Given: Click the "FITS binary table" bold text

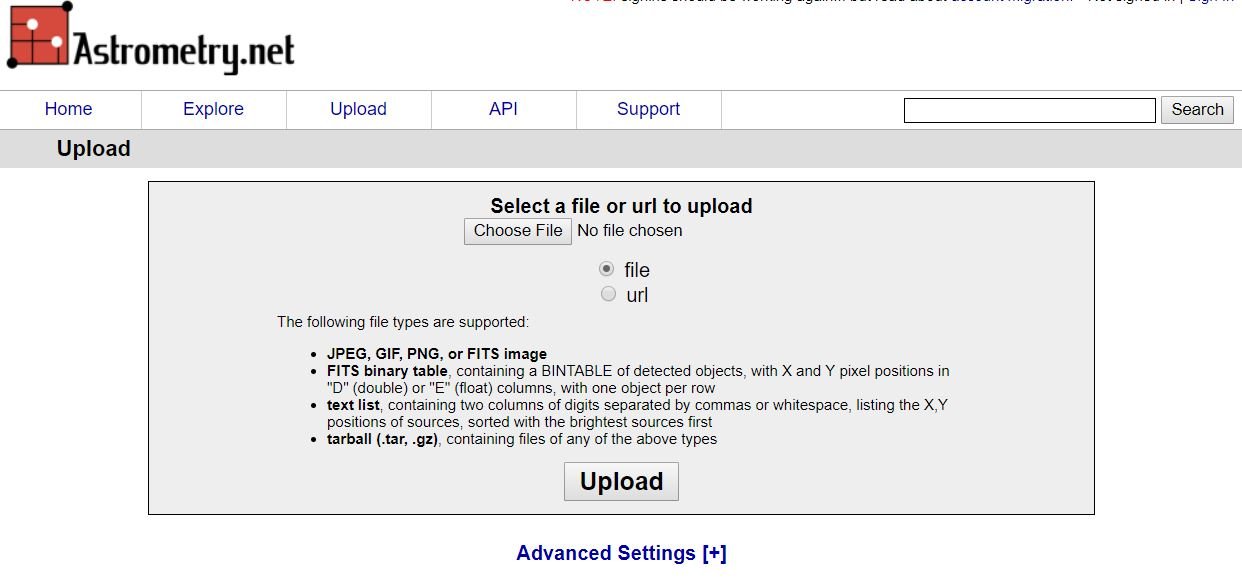Looking at the screenshot, I should [x=387, y=371].
